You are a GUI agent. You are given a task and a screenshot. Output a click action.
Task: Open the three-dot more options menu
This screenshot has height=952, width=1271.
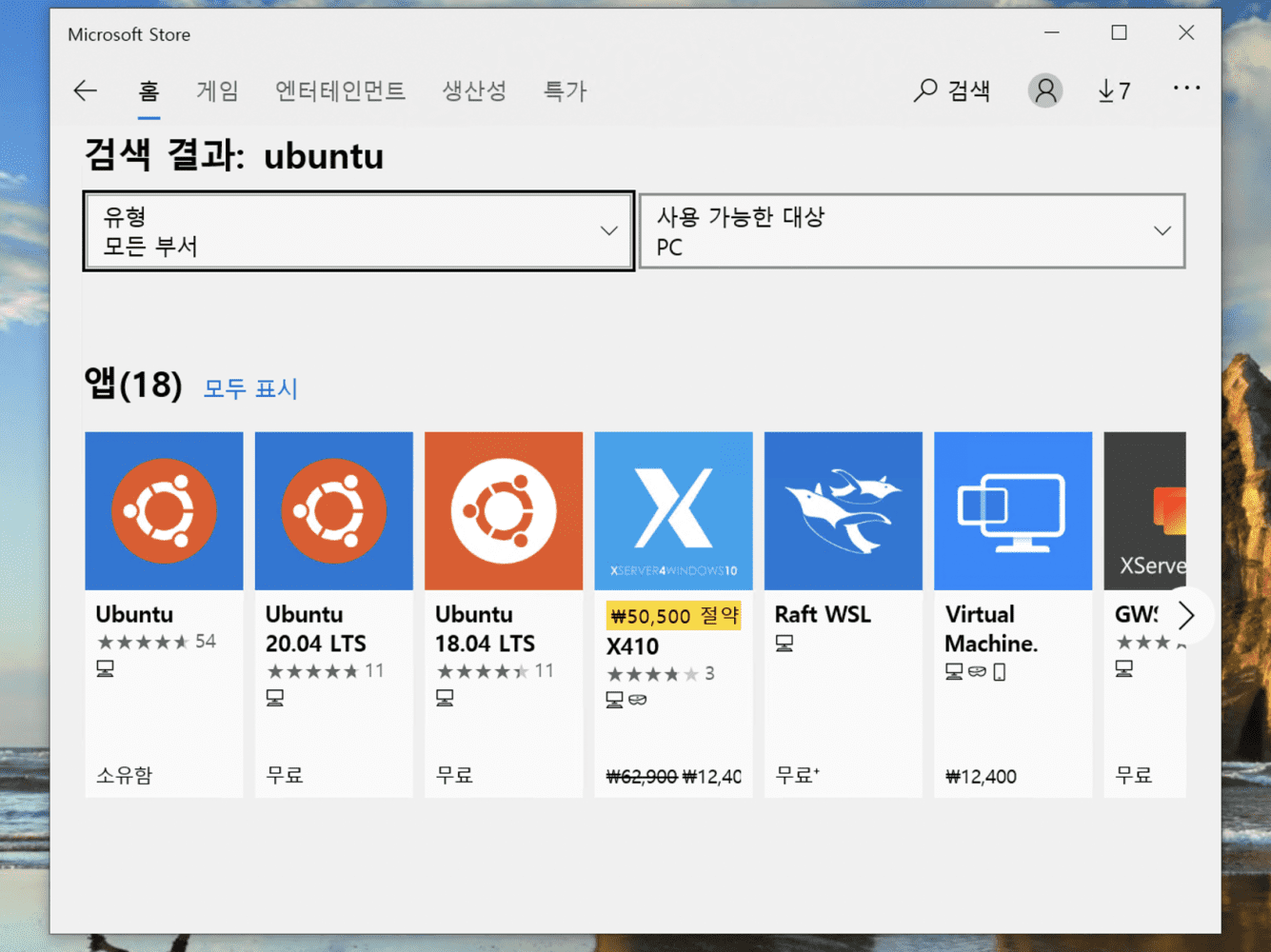click(1186, 89)
